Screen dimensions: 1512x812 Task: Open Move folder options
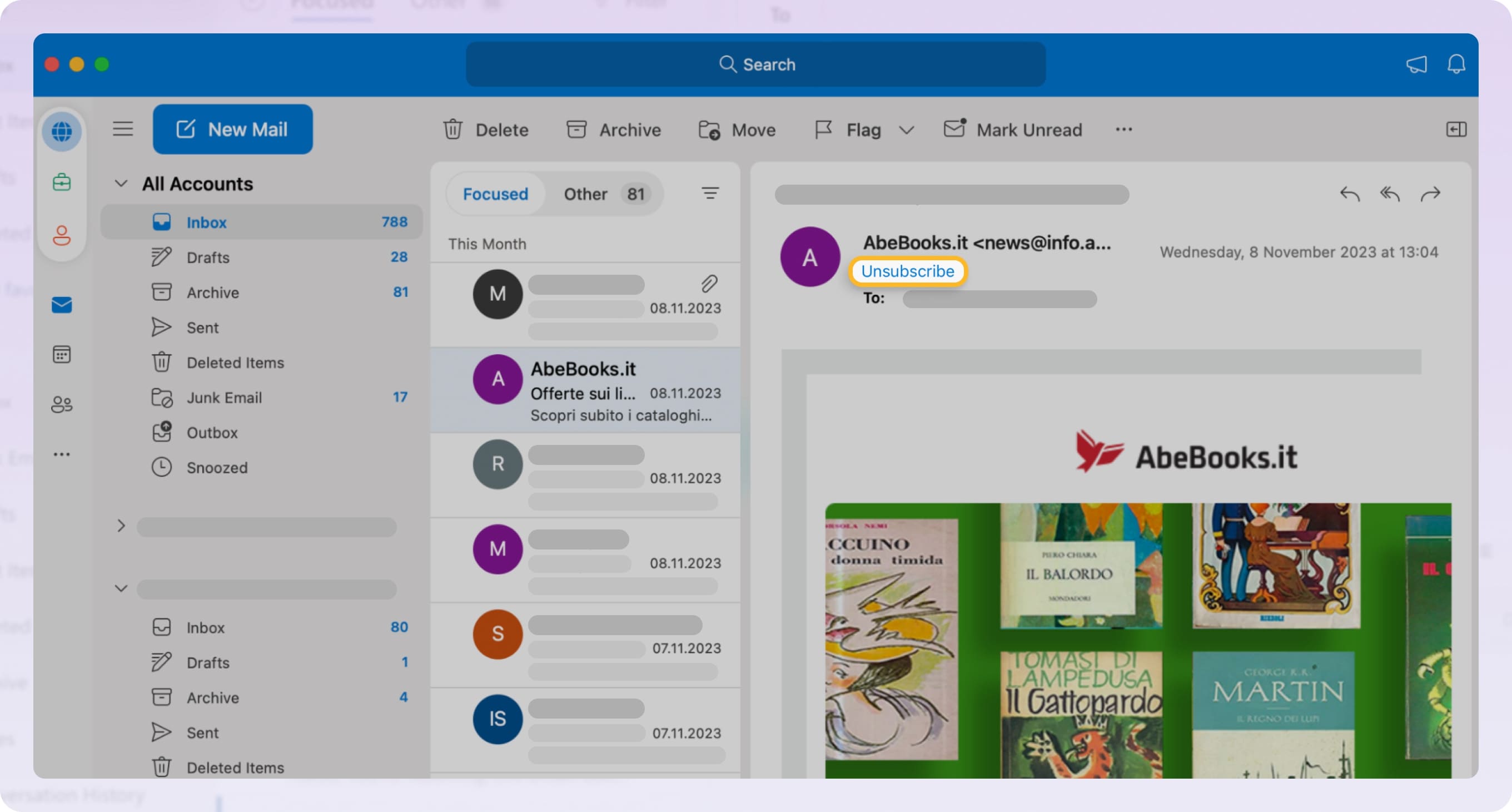tap(737, 130)
